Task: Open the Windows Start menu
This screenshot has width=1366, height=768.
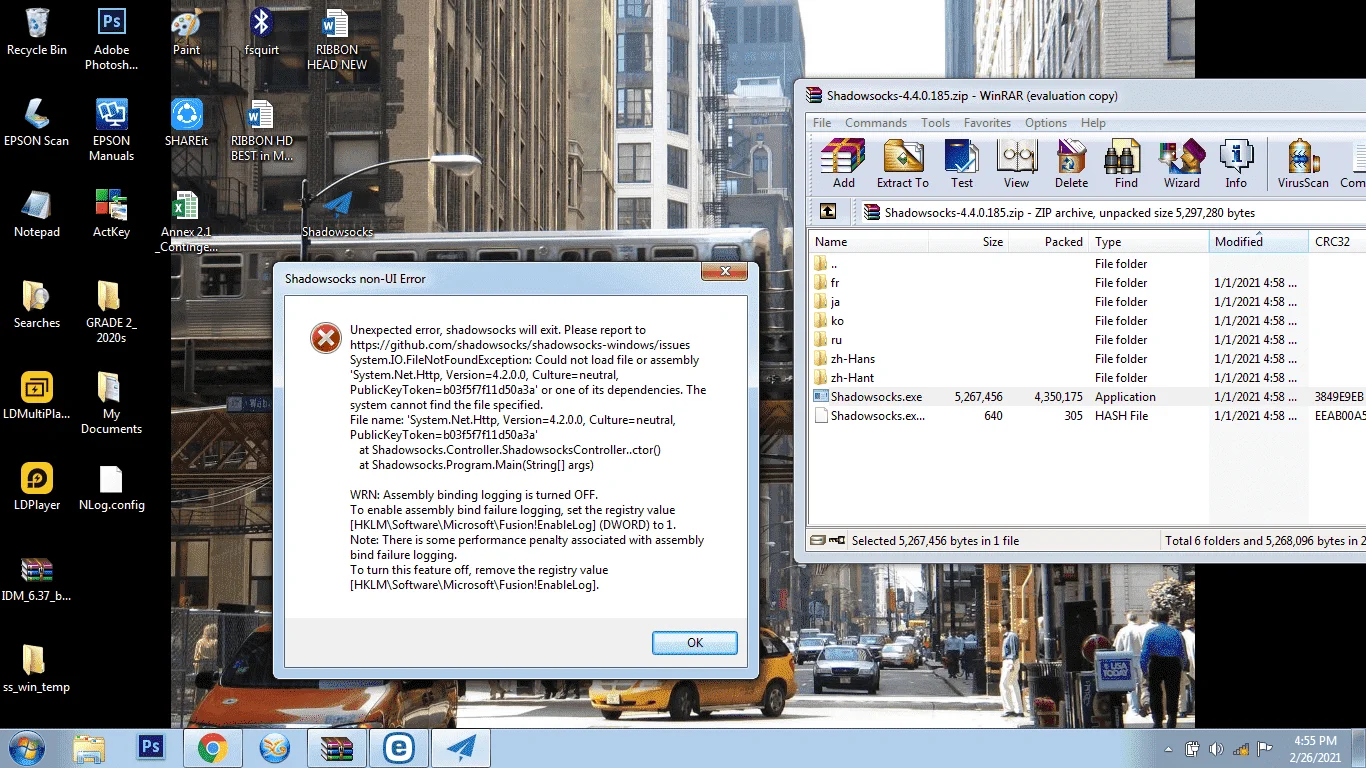Action: pyautogui.click(x=27, y=747)
